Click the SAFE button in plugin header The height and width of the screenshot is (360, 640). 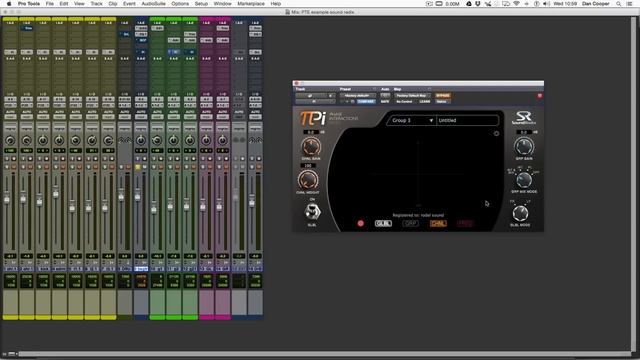point(385,101)
